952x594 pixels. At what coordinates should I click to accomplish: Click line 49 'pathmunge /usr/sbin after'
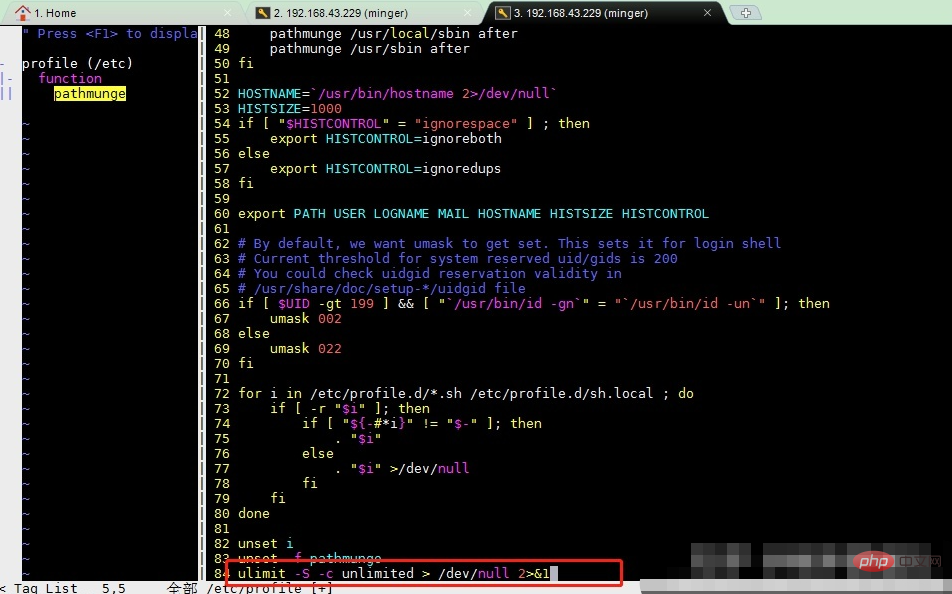[369, 49]
